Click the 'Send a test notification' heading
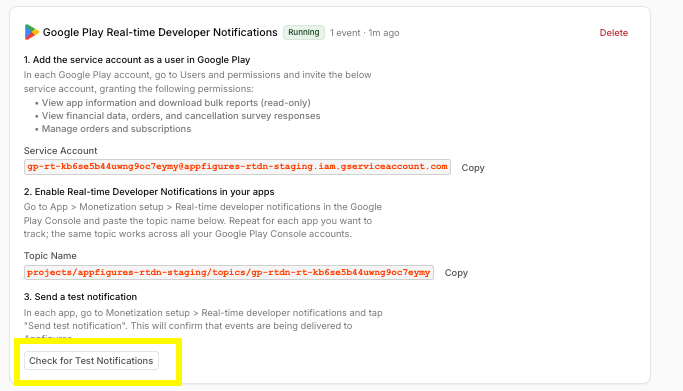Image resolution: width=683 pixels, height=391 pixels. pyautogui.click(x=80, y=297)
